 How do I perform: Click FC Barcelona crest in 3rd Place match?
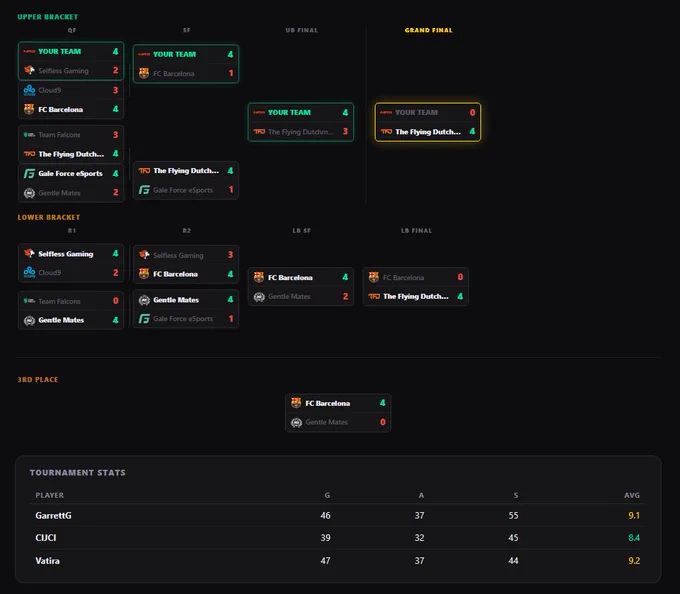296,403
